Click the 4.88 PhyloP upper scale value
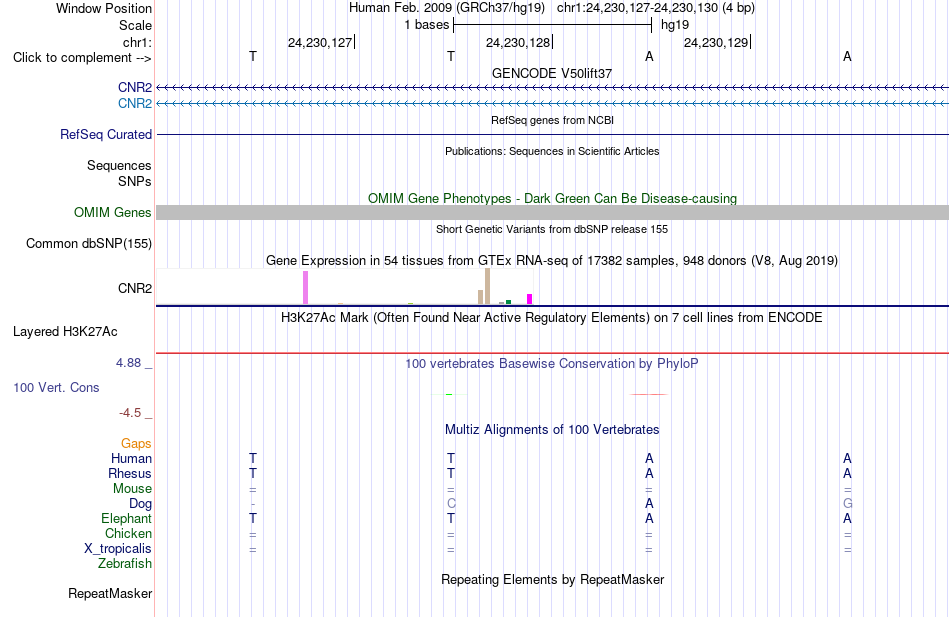The image size is (950, 617). [x=128, y=363]
